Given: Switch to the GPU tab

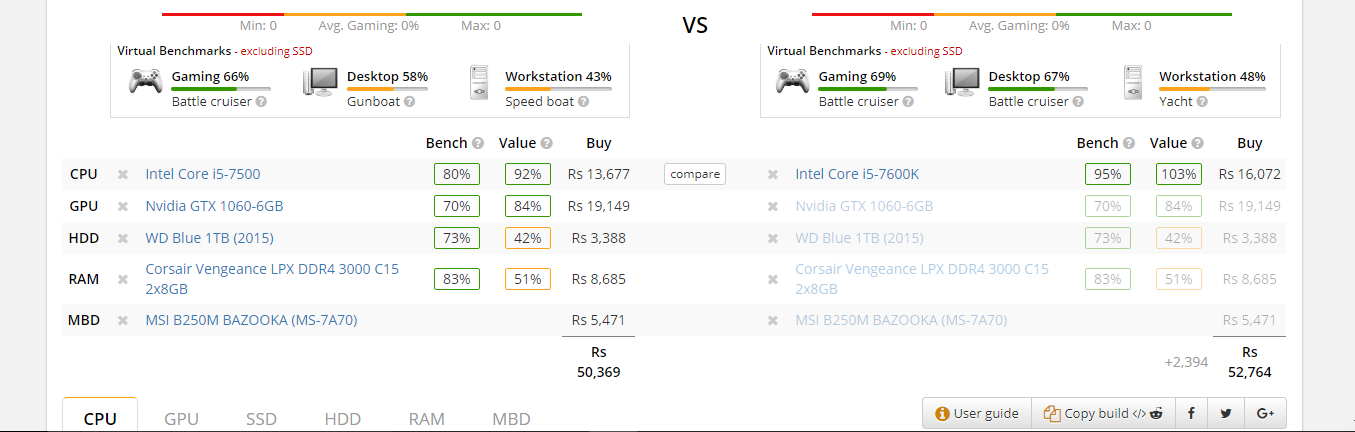Looking at the screenshot, I should click(181, 419).
